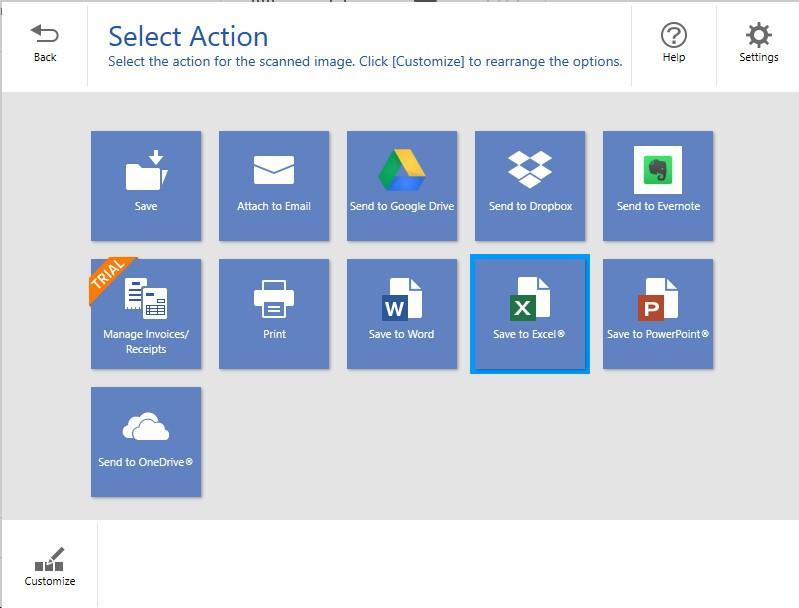The image size is (799, 608).
Task: Open the Send to Dropbox action
Action: point(530,185)
